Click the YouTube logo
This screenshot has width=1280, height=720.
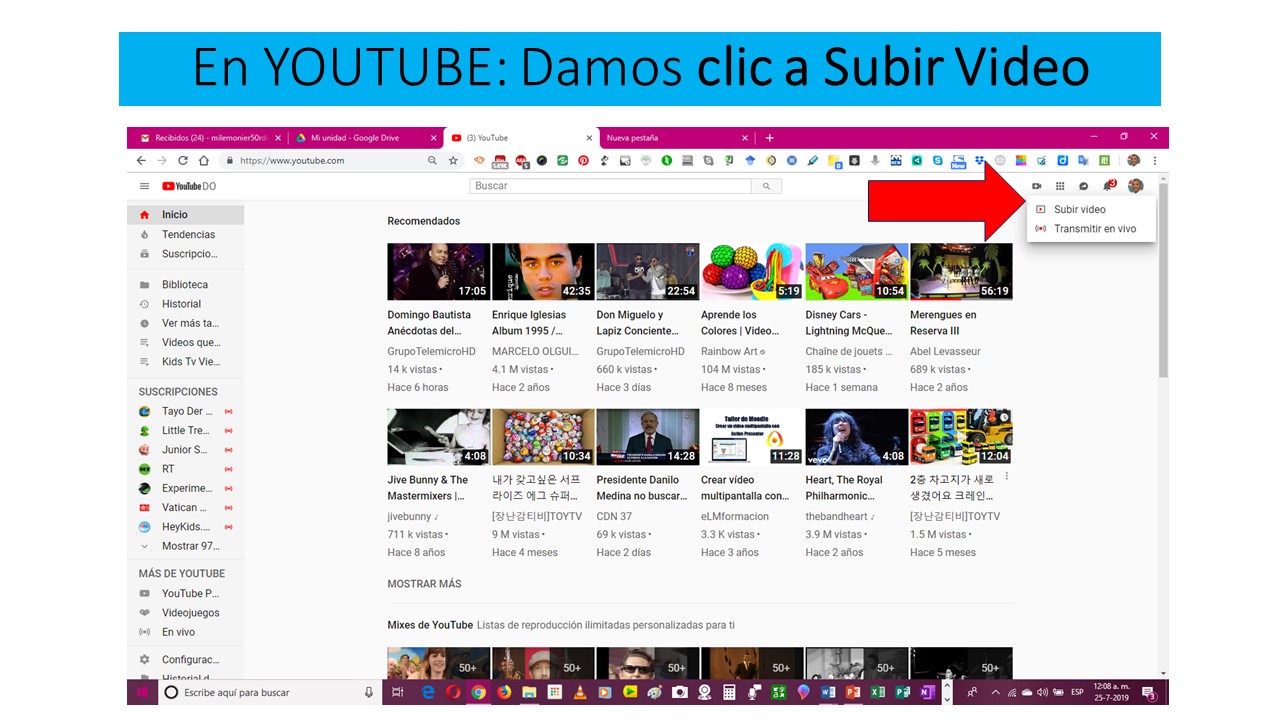[189, 186]
